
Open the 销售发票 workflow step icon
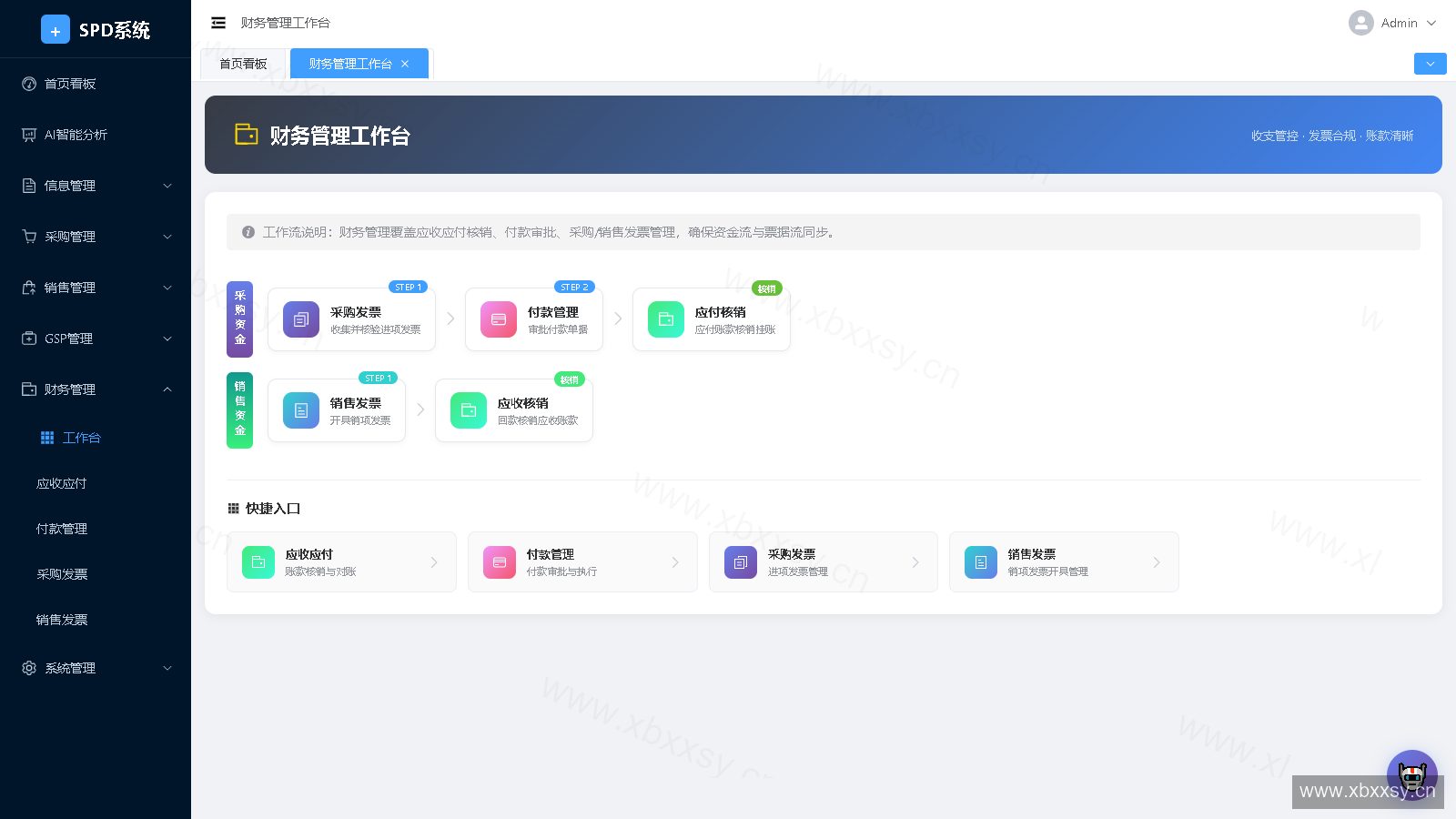301,410
